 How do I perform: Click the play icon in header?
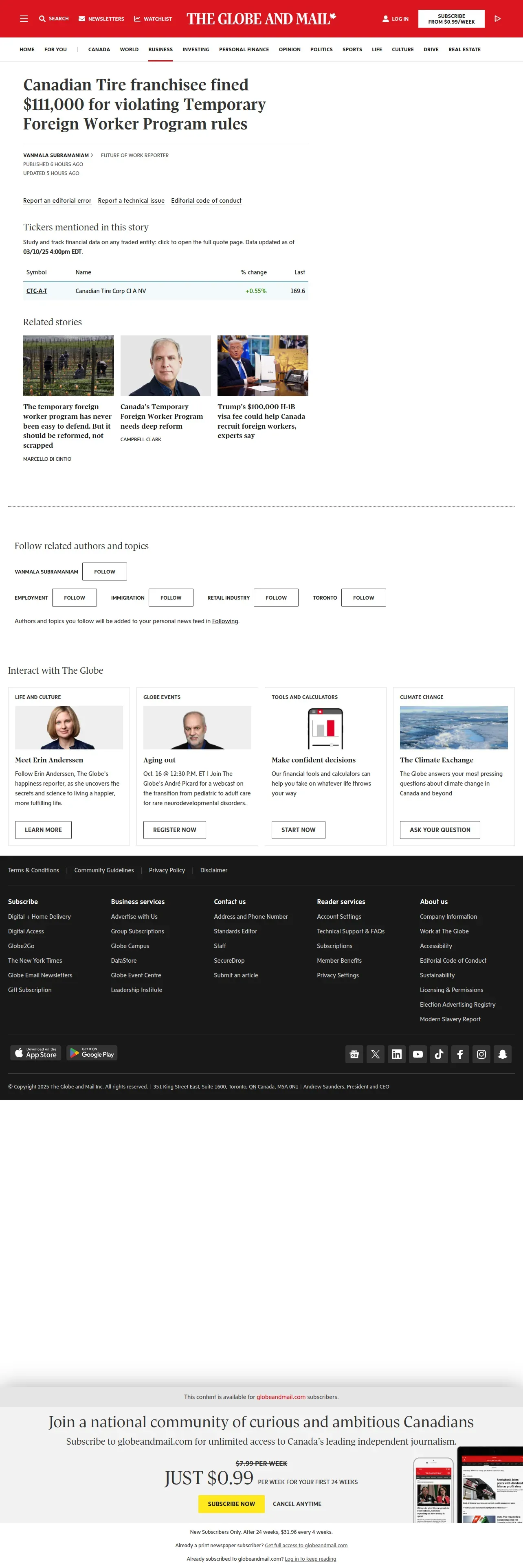pos(497,19)
